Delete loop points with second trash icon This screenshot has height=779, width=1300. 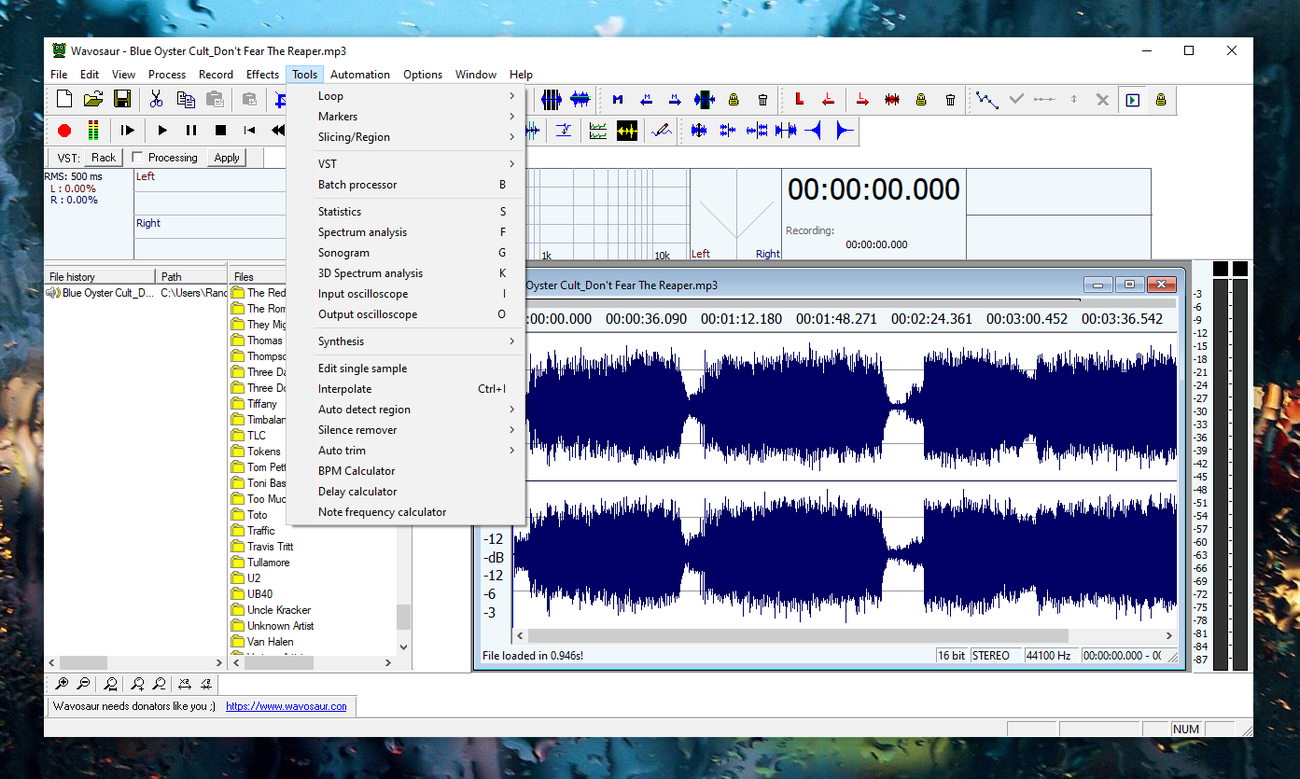pos(950,99)
